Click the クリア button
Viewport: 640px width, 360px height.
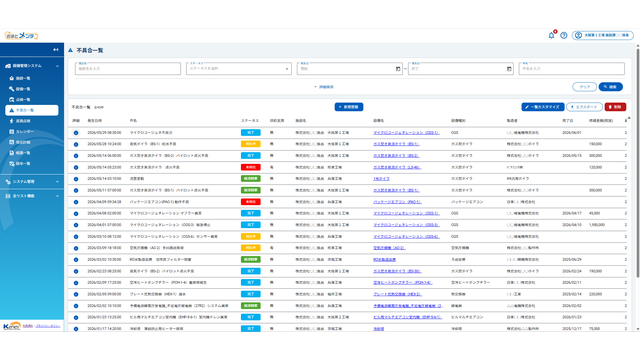[x=584, y=87]
